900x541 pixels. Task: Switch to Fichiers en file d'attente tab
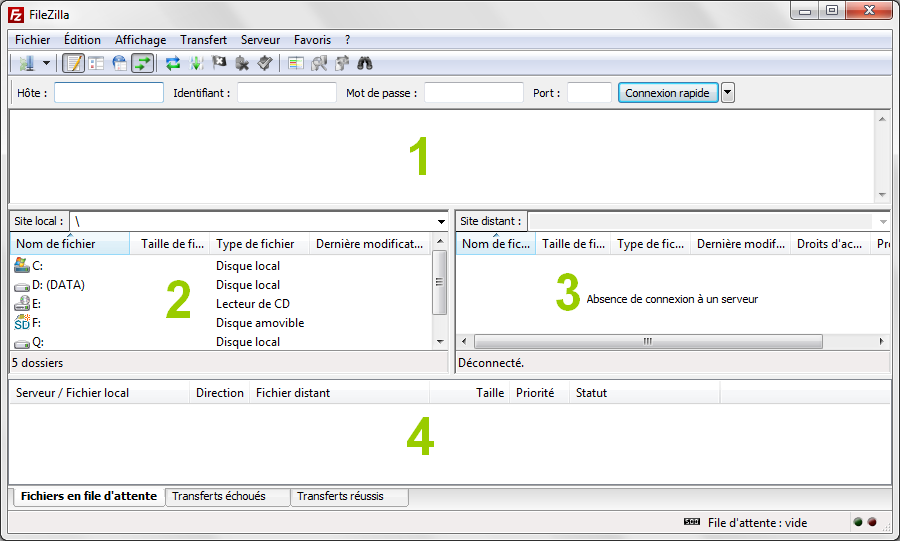pos(89,496)
